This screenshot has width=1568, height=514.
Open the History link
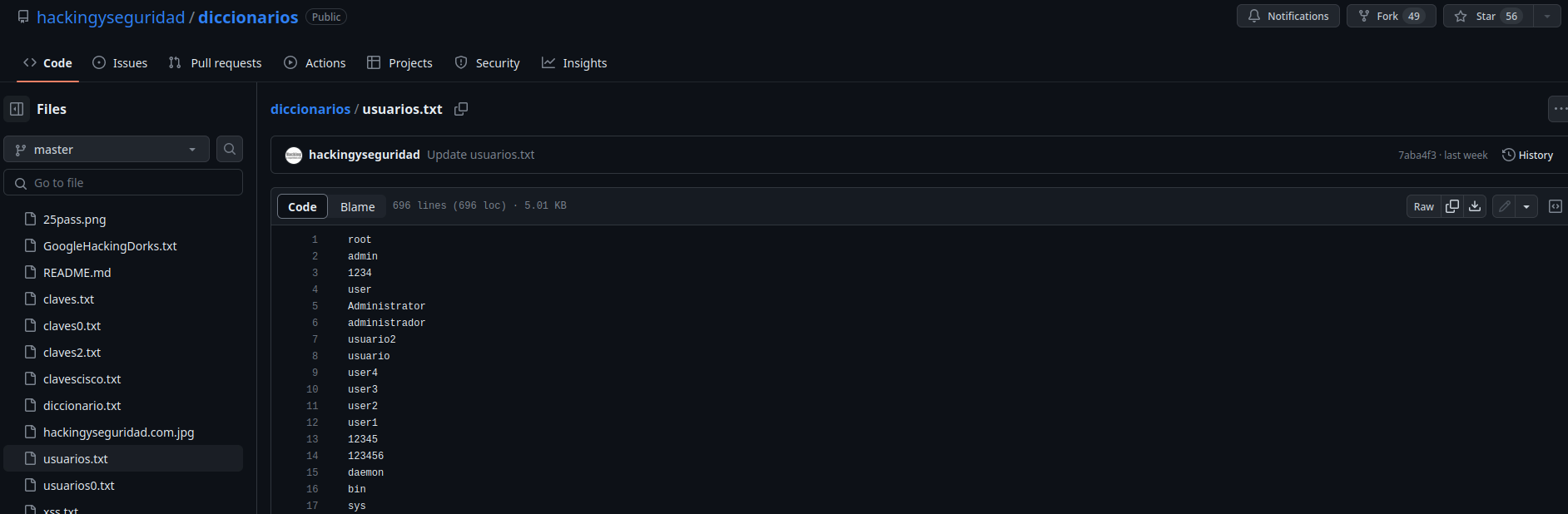(x=1527, y=155)
